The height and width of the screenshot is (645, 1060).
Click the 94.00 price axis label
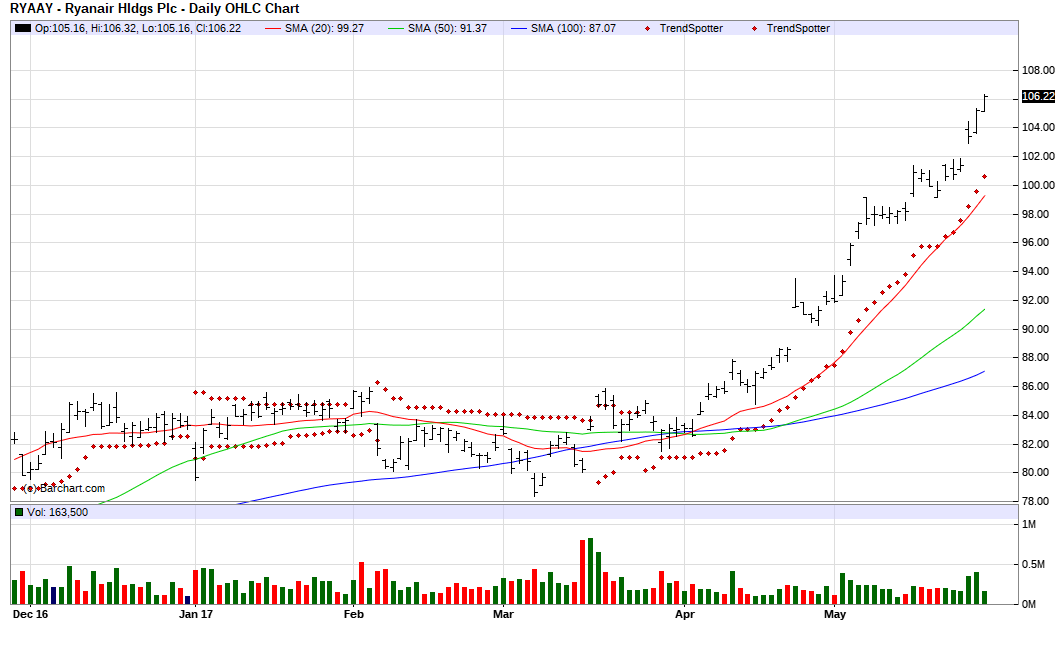tap(1038, 271)
